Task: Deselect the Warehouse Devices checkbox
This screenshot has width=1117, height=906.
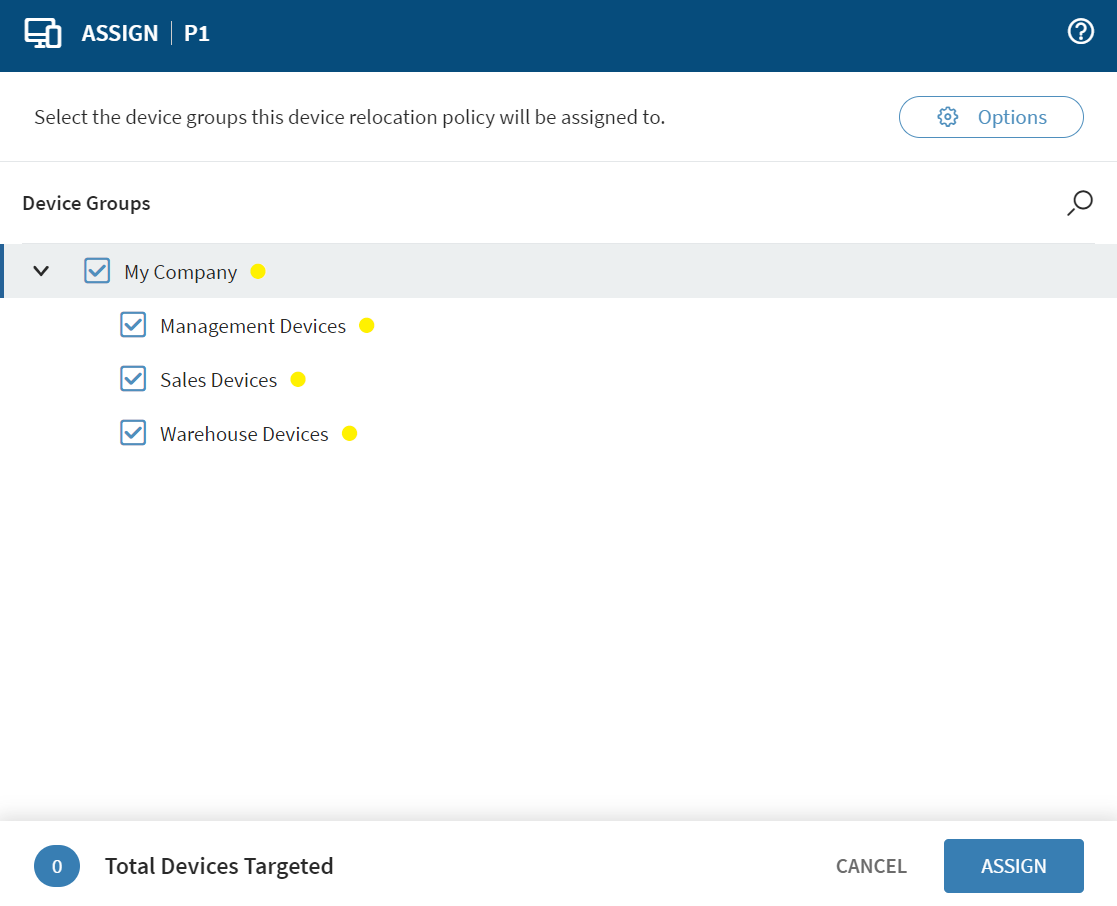Action: [133, 433]
